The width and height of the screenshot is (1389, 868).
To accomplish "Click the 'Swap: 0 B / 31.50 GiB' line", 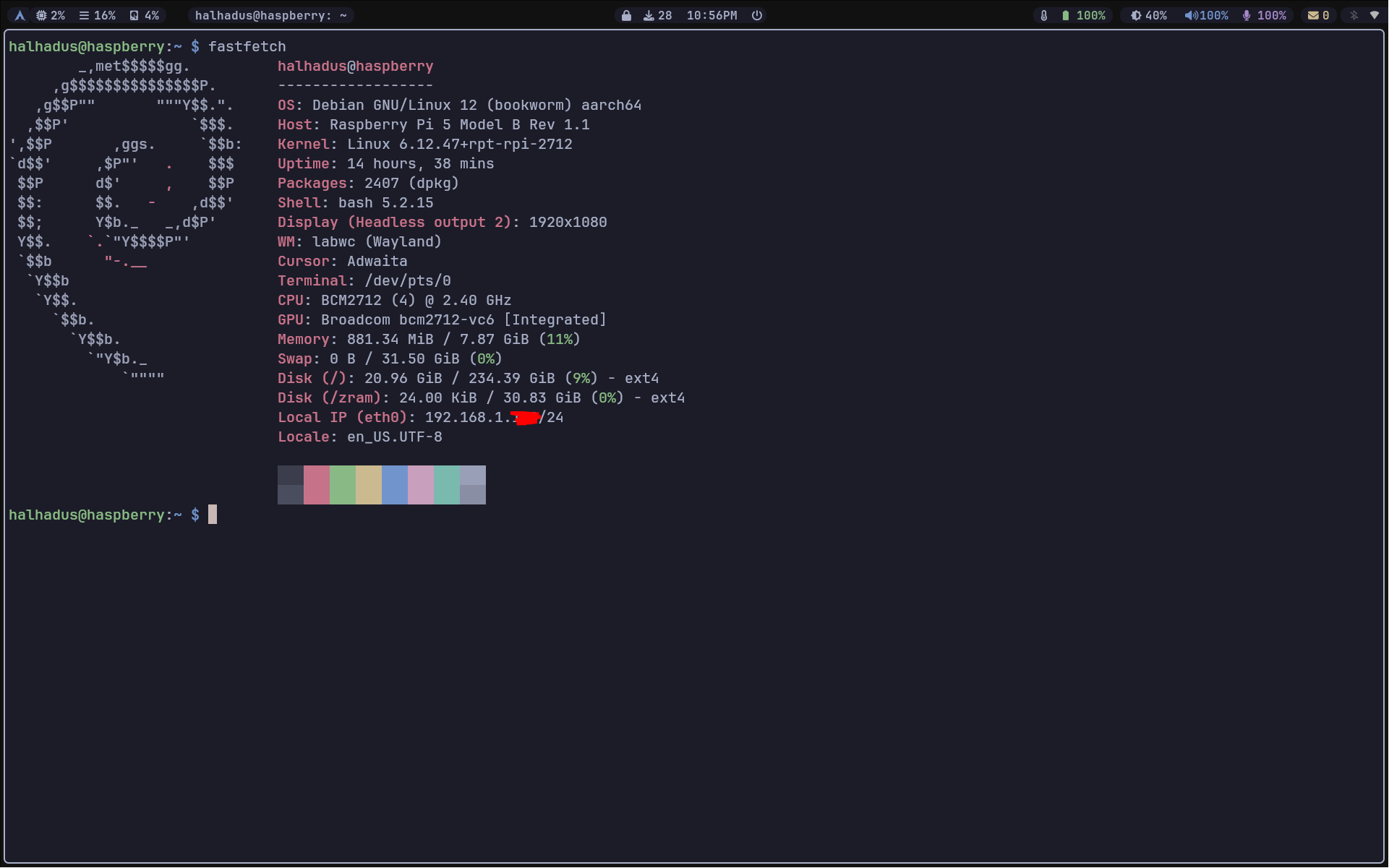I will [x=390, y=359].
